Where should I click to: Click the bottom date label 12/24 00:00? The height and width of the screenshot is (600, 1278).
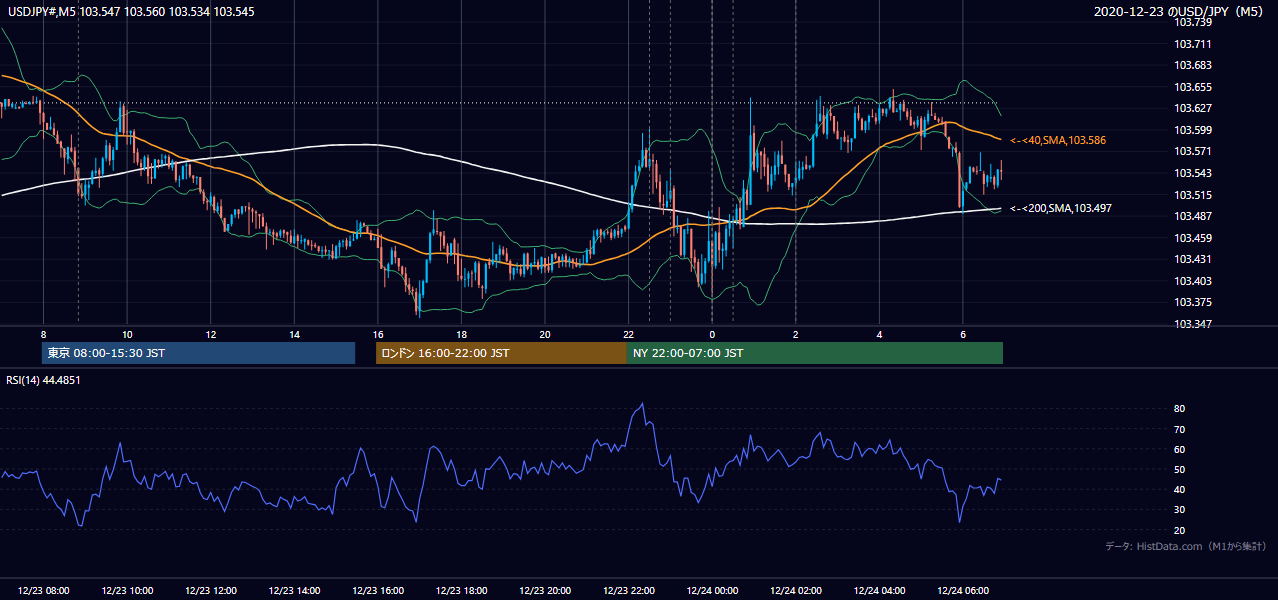[x=712, y=591]
